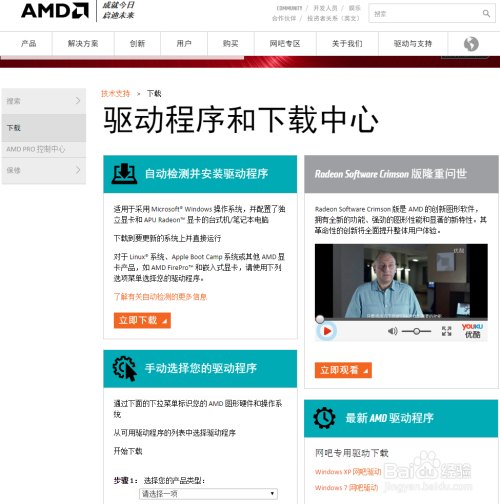Open the 娱乐 top link
500x504 pixels.
355,8
